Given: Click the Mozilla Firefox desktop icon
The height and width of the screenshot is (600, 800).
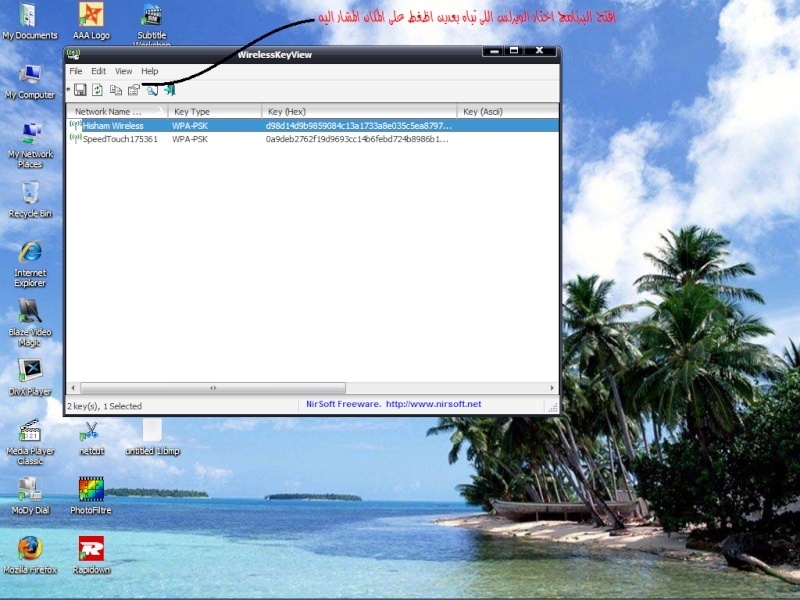Looking at the screenshot, I should tap(30, 550).
